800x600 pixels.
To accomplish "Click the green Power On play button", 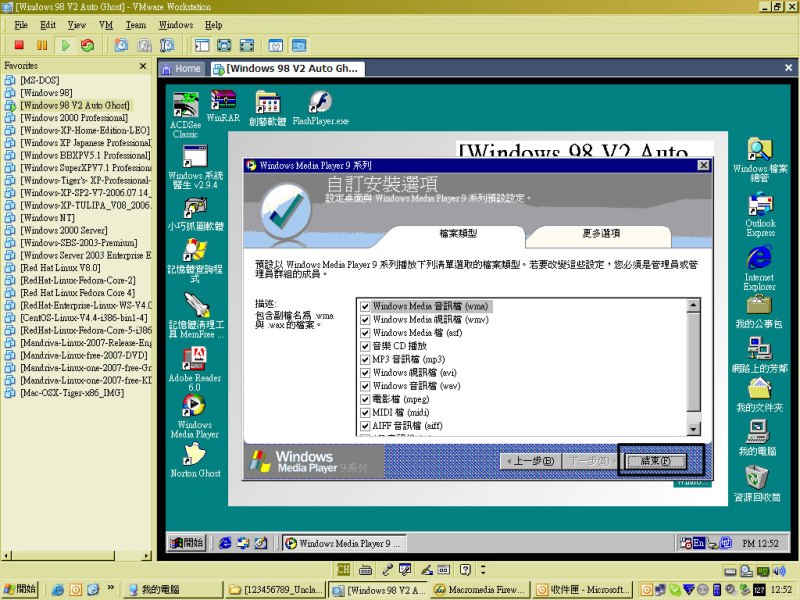I will [65, 45].
